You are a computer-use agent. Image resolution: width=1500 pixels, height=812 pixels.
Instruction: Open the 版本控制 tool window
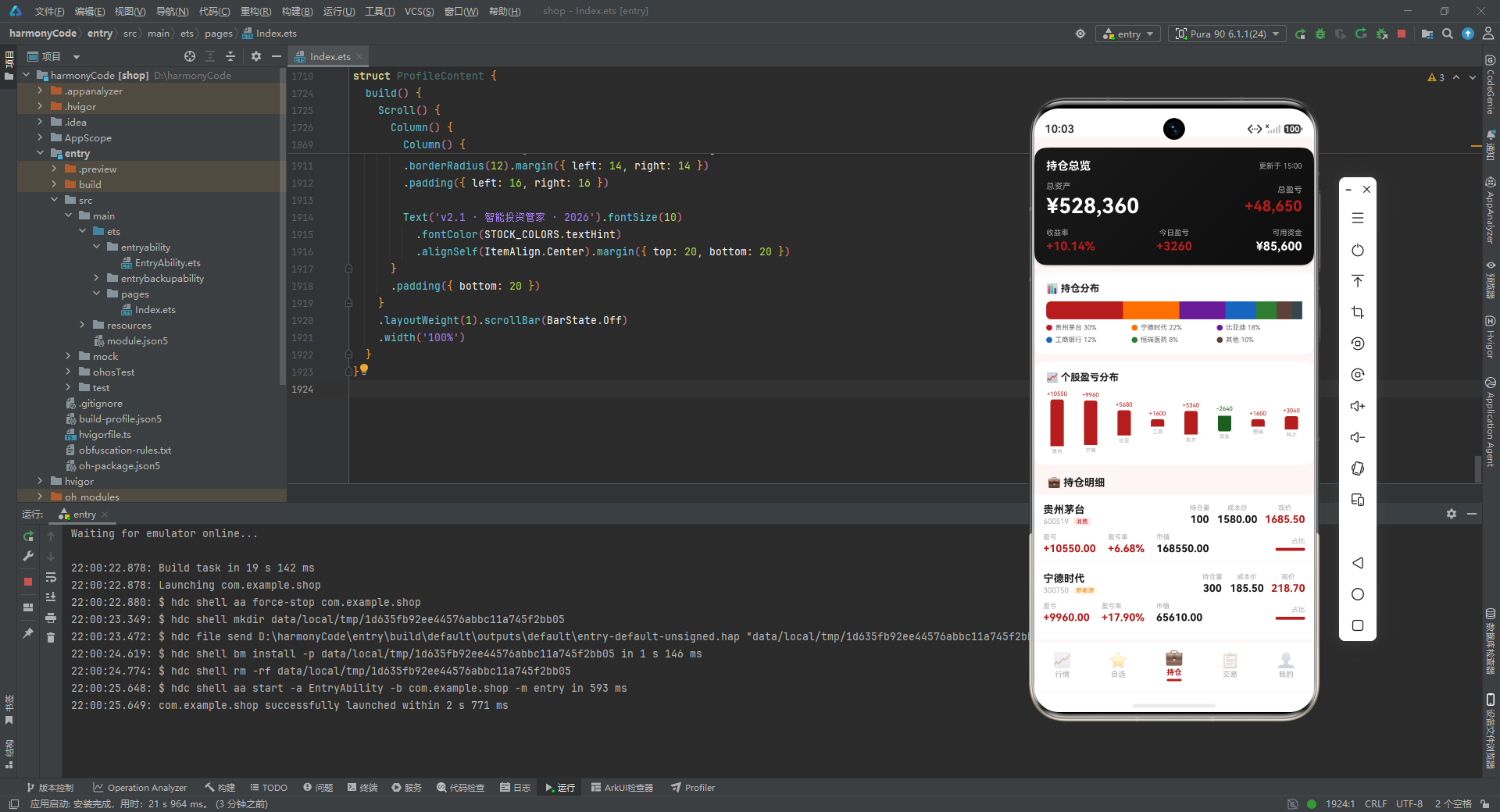click(x=50, y=788)
